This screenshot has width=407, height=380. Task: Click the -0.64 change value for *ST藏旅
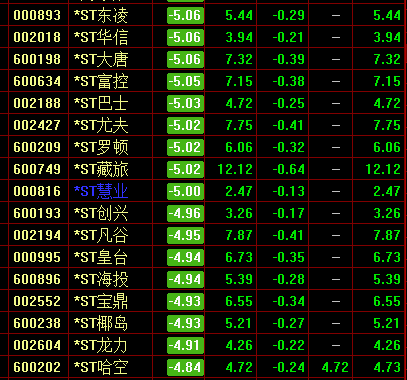pos(289,169)
